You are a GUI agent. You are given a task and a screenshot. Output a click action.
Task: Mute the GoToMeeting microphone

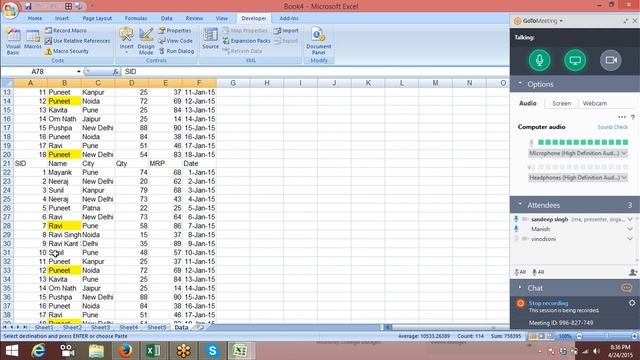click(539, 60)
